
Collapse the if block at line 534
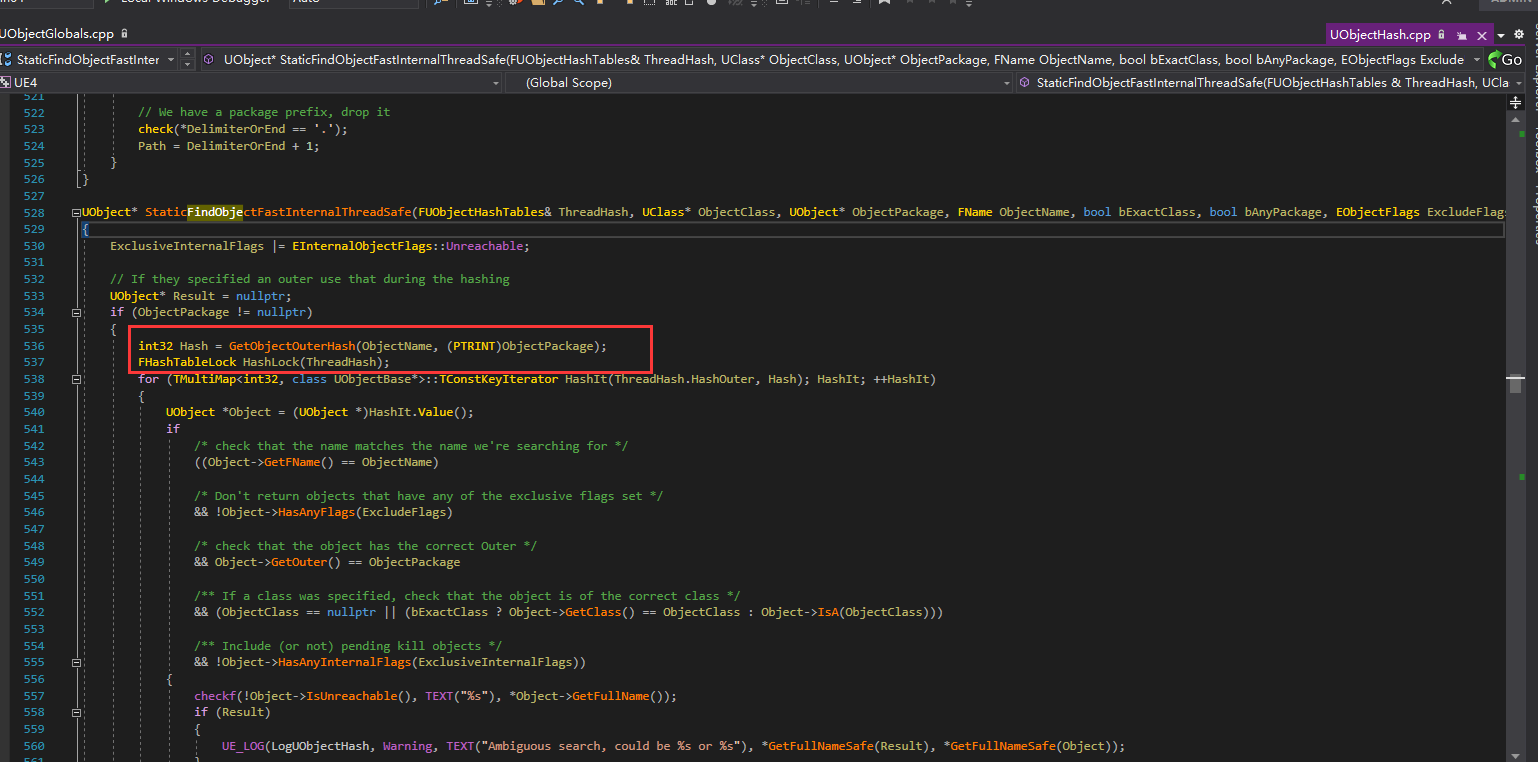[76, 311]
